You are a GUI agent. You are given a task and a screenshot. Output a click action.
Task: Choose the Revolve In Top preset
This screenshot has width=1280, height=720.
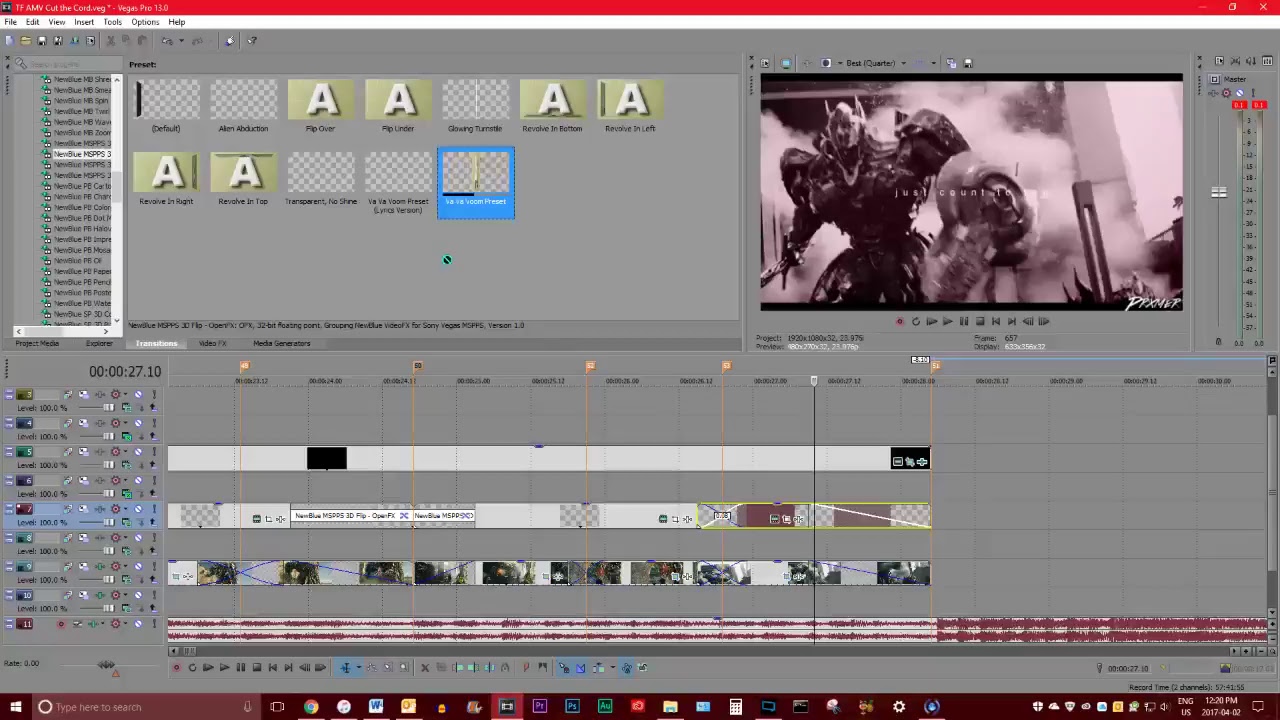243,180
